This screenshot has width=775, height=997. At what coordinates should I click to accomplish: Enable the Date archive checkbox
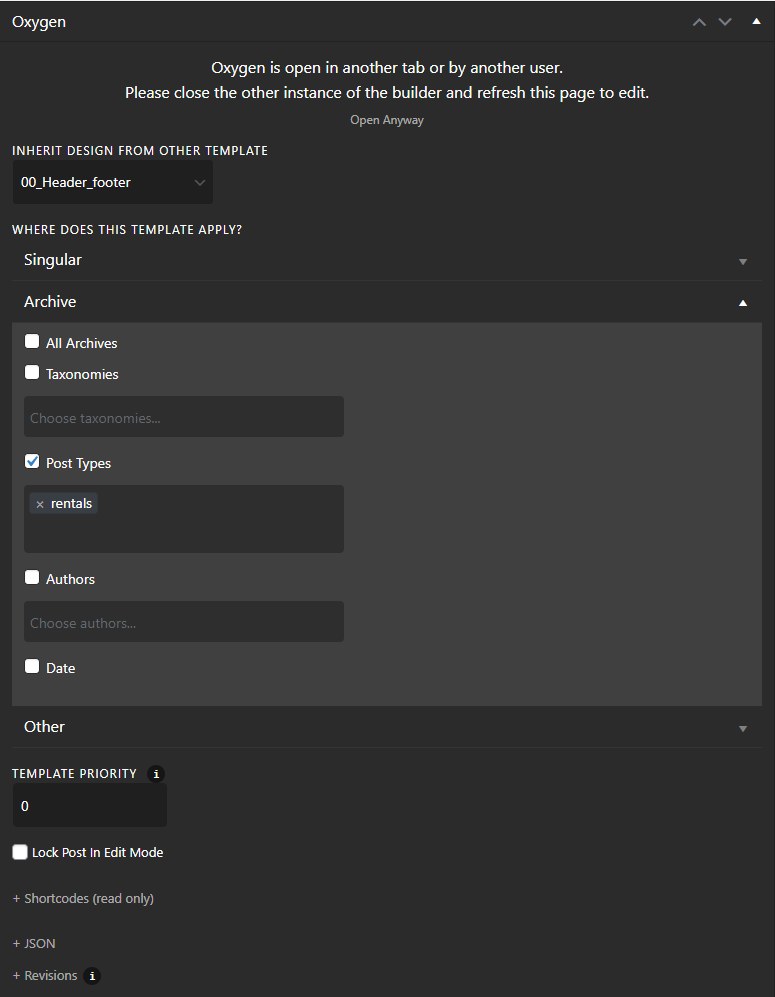32,666
